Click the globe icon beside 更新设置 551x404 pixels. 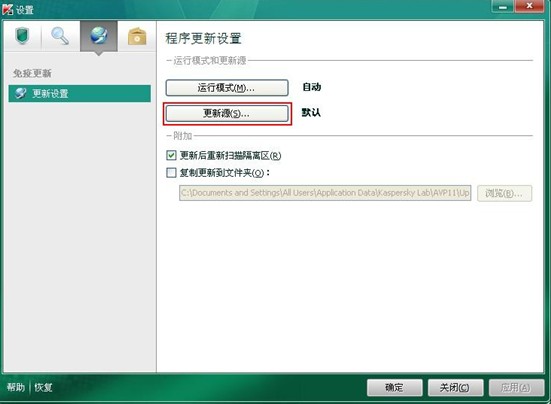21,93
